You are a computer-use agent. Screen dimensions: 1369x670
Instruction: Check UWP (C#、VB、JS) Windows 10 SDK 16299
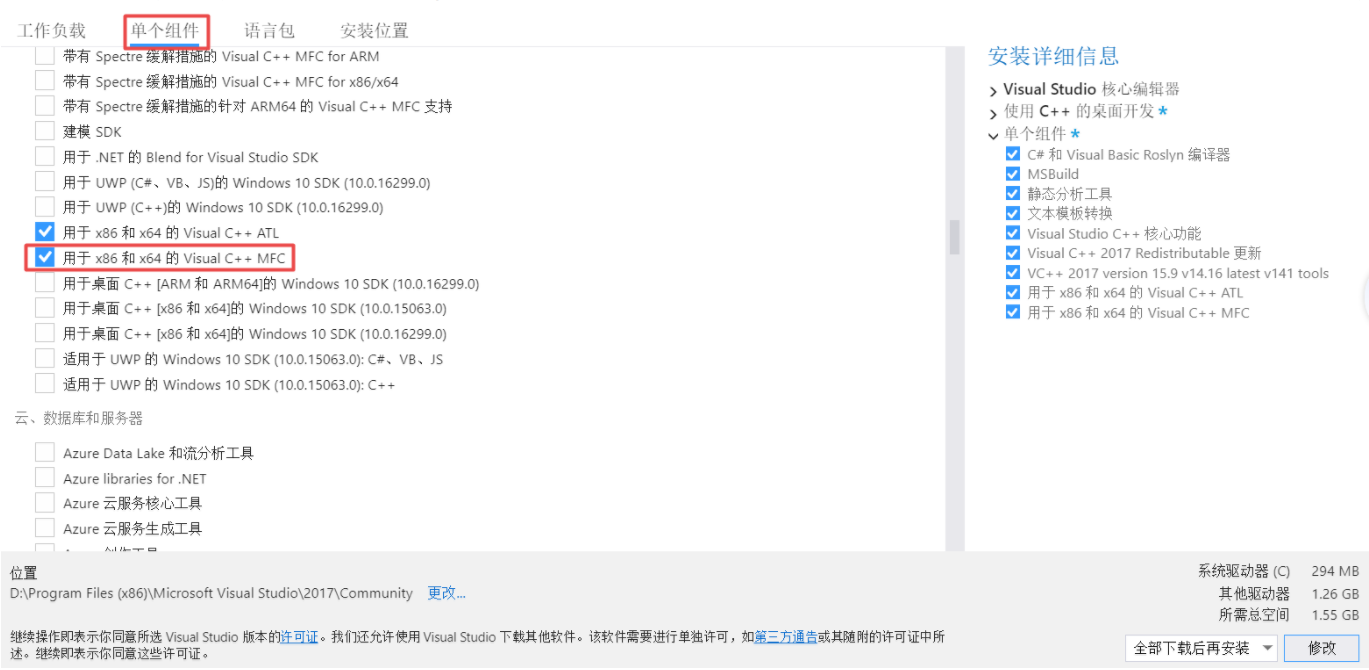click(45, 182)
